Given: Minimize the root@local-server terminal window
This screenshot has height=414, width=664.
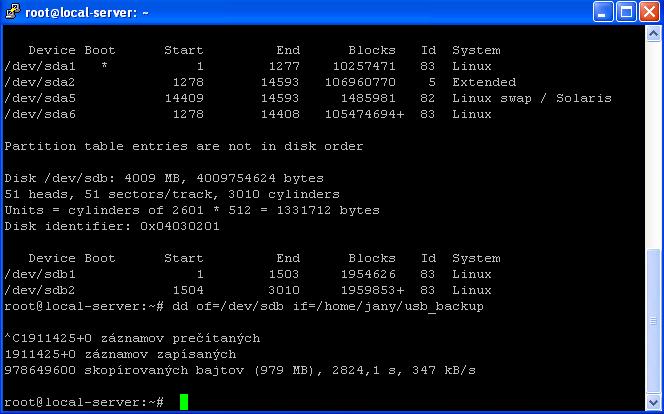Looking at the screenshot, I should [x=603, y=12].
